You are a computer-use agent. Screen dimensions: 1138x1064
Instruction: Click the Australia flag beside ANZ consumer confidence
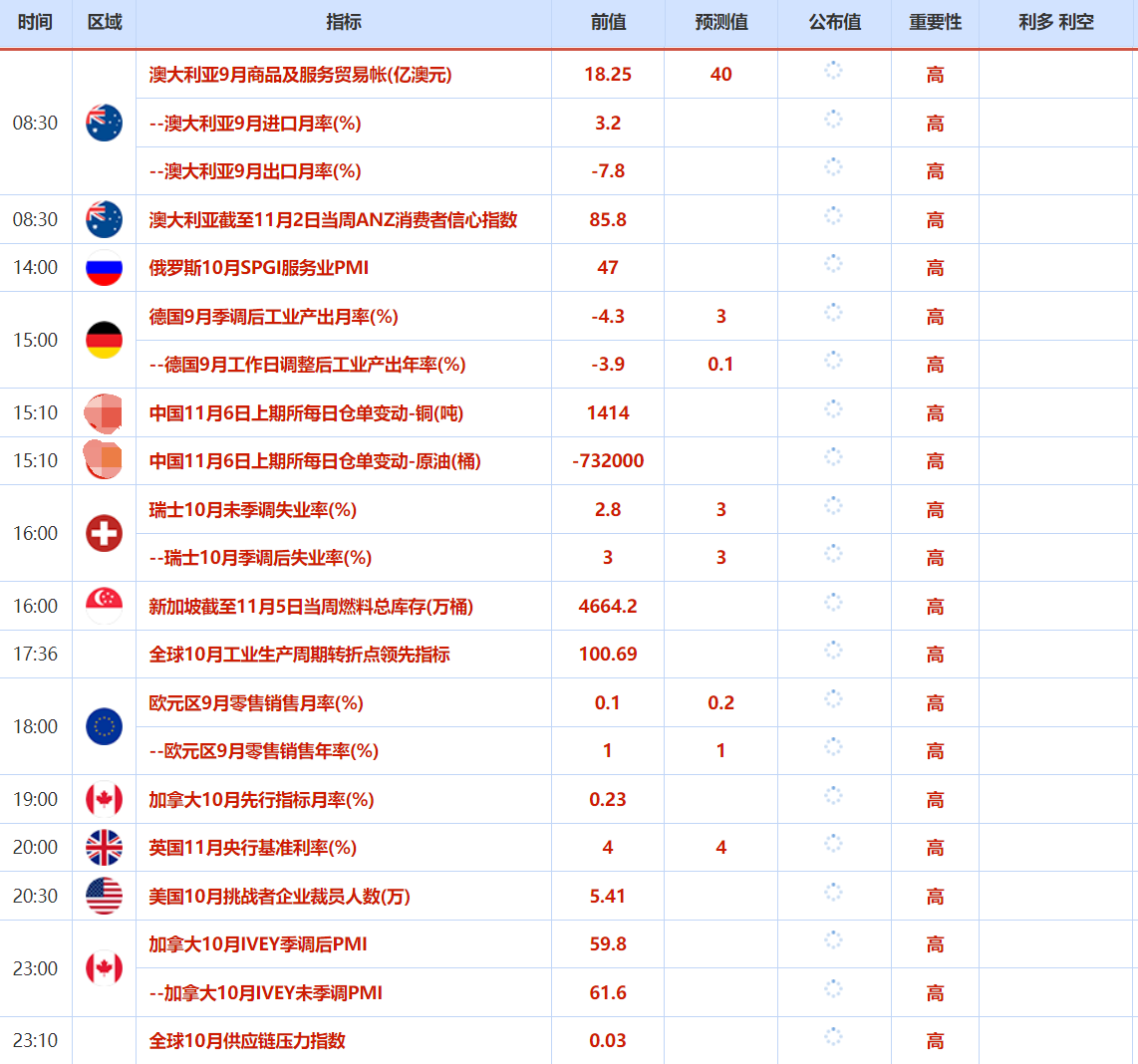tap(104, 219)
